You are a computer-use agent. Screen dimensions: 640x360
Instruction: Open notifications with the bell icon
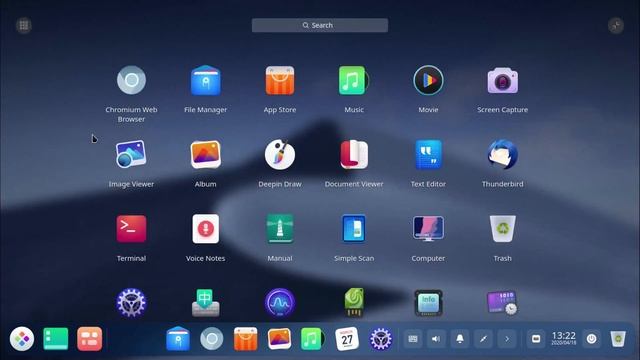460,339
